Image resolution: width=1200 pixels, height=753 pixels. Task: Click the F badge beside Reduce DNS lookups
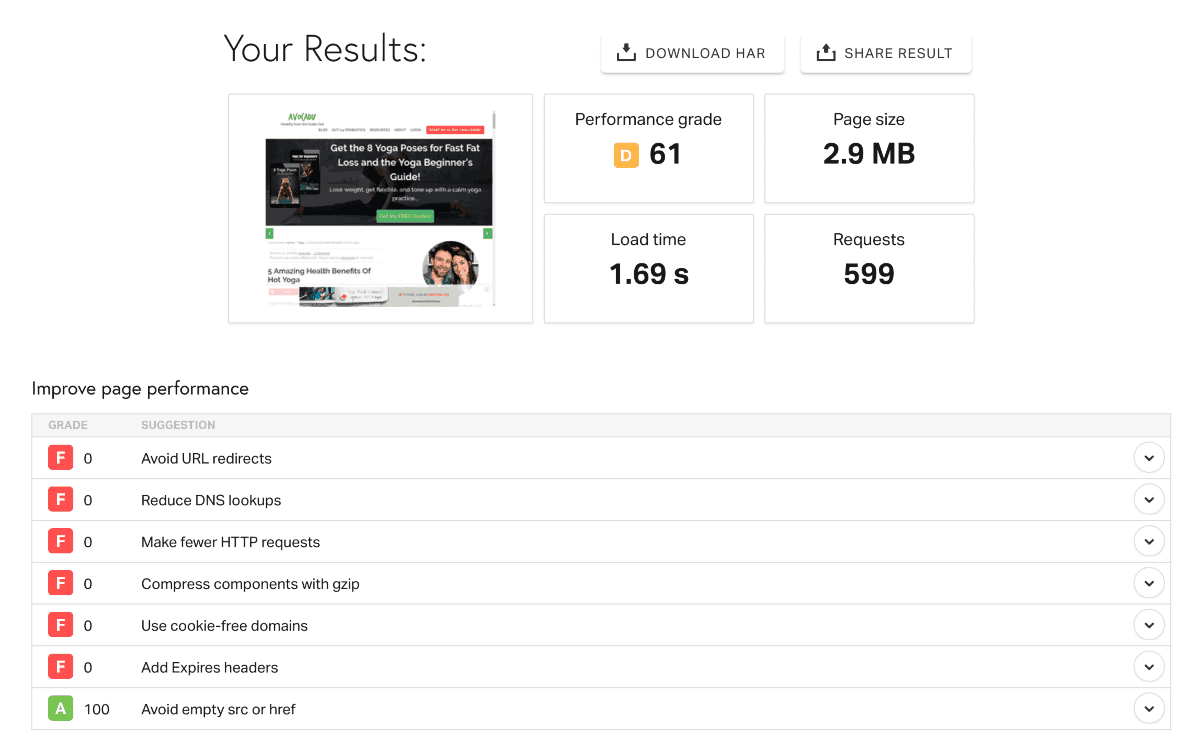coord(61,500)
